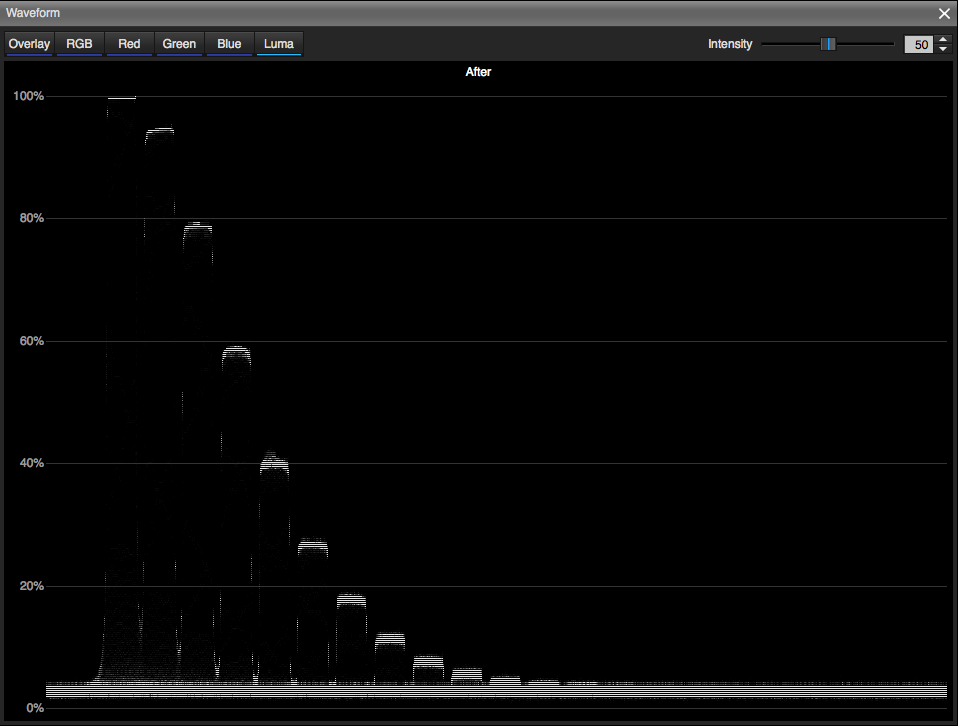Activate the Luma waveform button
The width and height of the screenshot is (958, 726).
tap(279, 44)
